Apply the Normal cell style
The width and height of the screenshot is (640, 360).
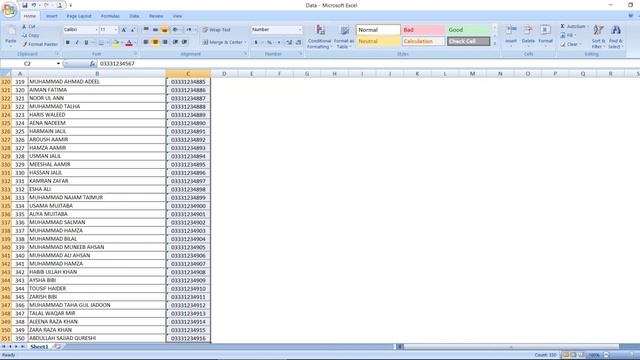point(378,30)
